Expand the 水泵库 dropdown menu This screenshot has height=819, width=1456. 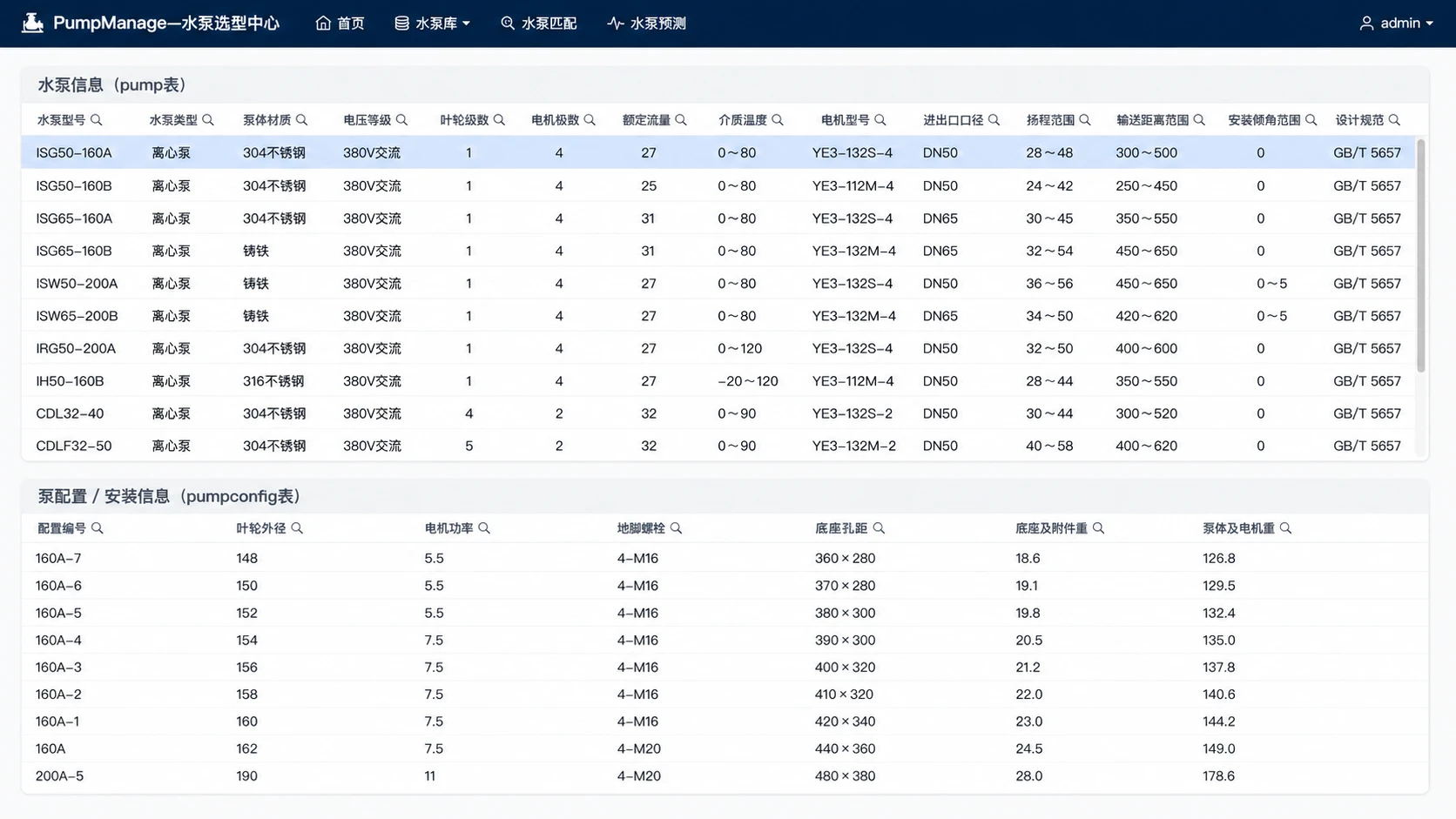coord(432,23)
